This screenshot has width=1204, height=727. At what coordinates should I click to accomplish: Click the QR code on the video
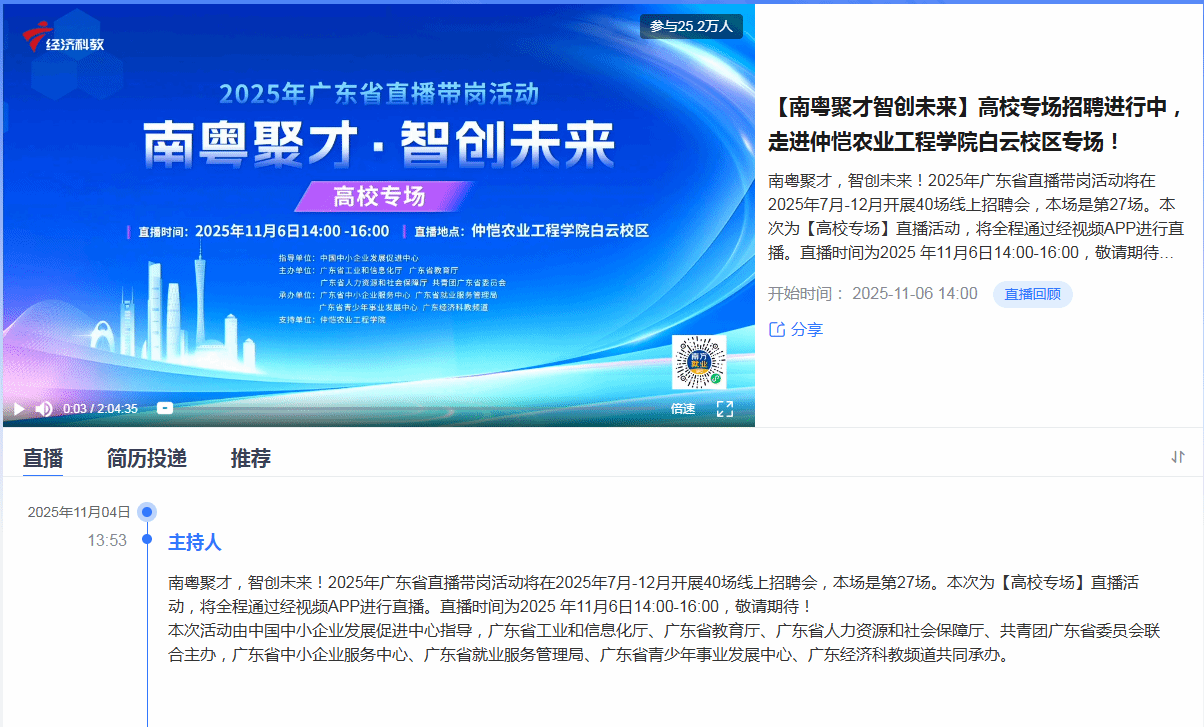698,362
